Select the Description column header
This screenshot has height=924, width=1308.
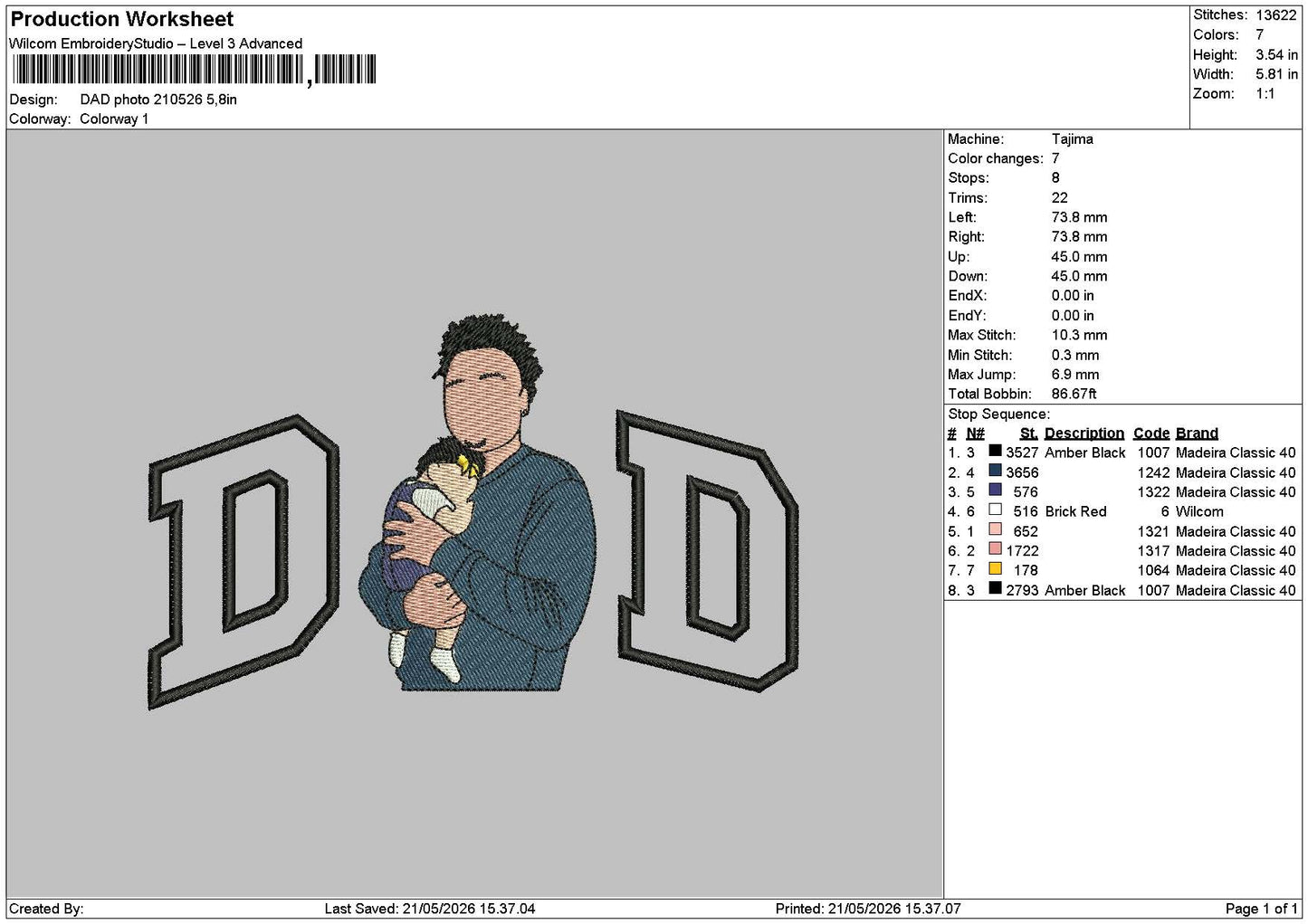click(1084, 433)
